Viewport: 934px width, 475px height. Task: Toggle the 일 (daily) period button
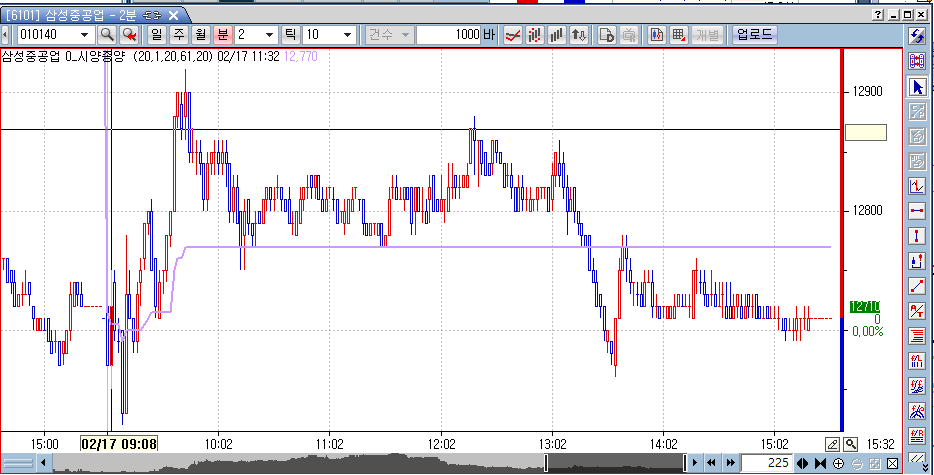[x=156, y=35]
